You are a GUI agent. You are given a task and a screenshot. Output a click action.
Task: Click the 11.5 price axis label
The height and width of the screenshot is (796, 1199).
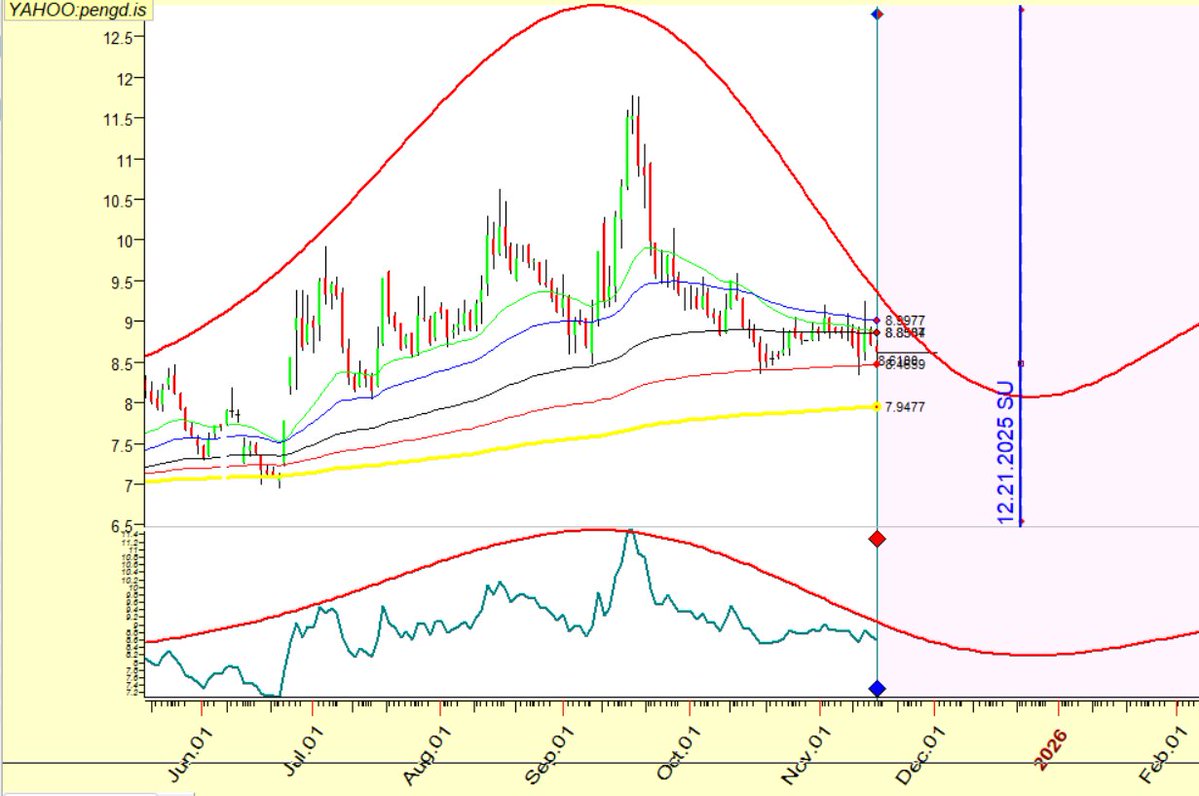119,119
